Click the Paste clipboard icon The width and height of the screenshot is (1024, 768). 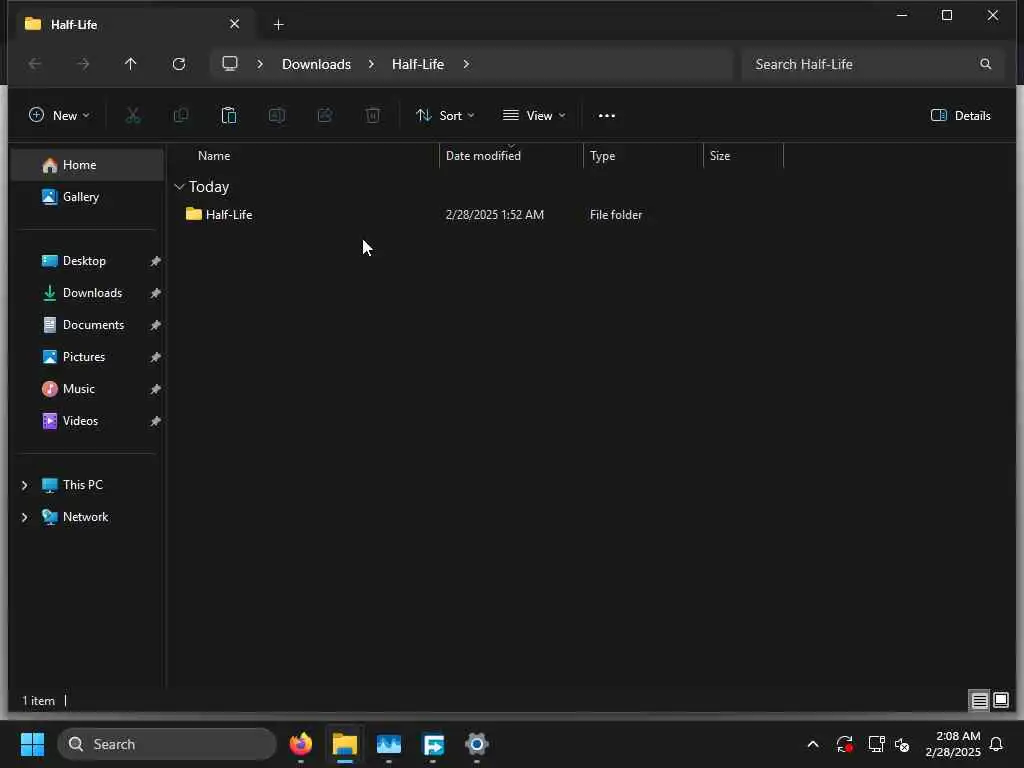(229, 116)
